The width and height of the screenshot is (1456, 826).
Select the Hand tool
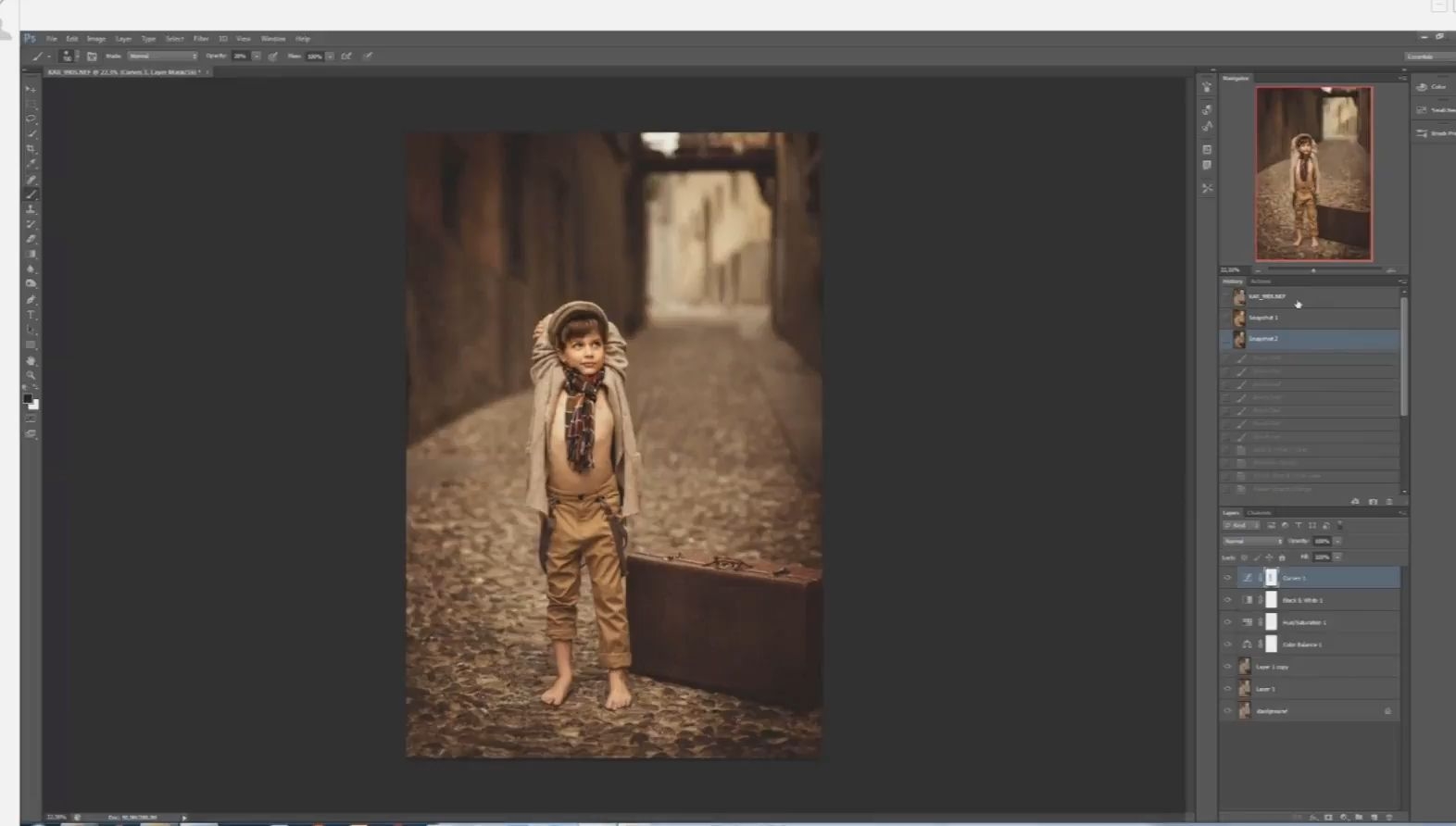coord(31,360)
